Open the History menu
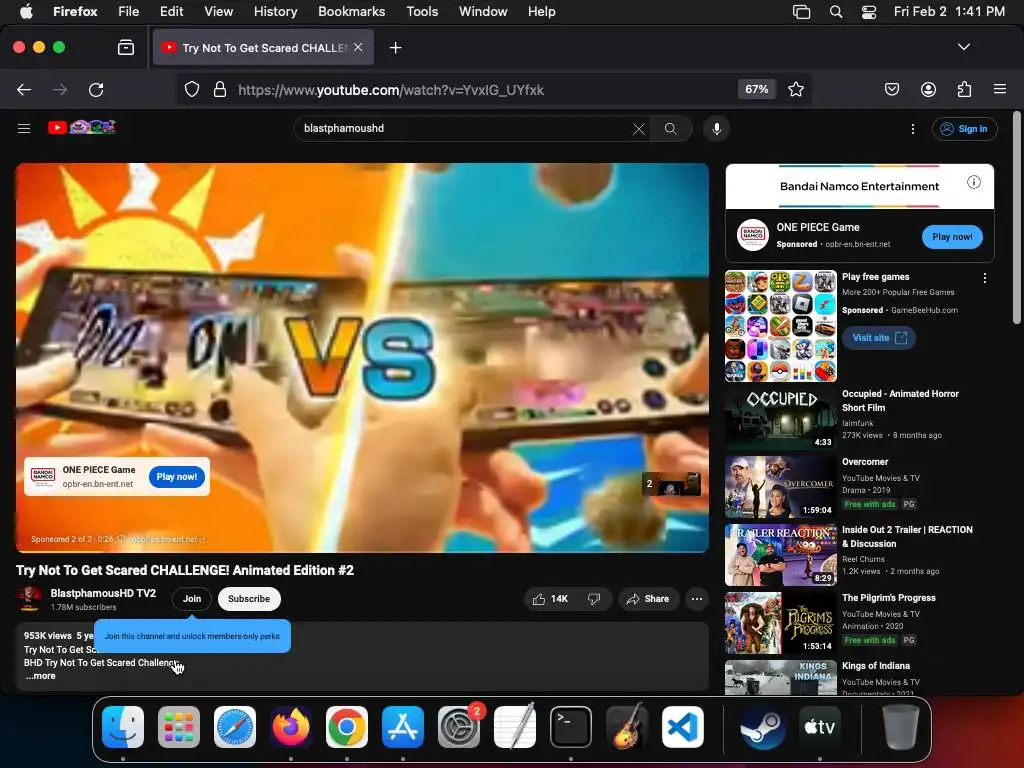1024x768 pixels. tap(275, 12)
